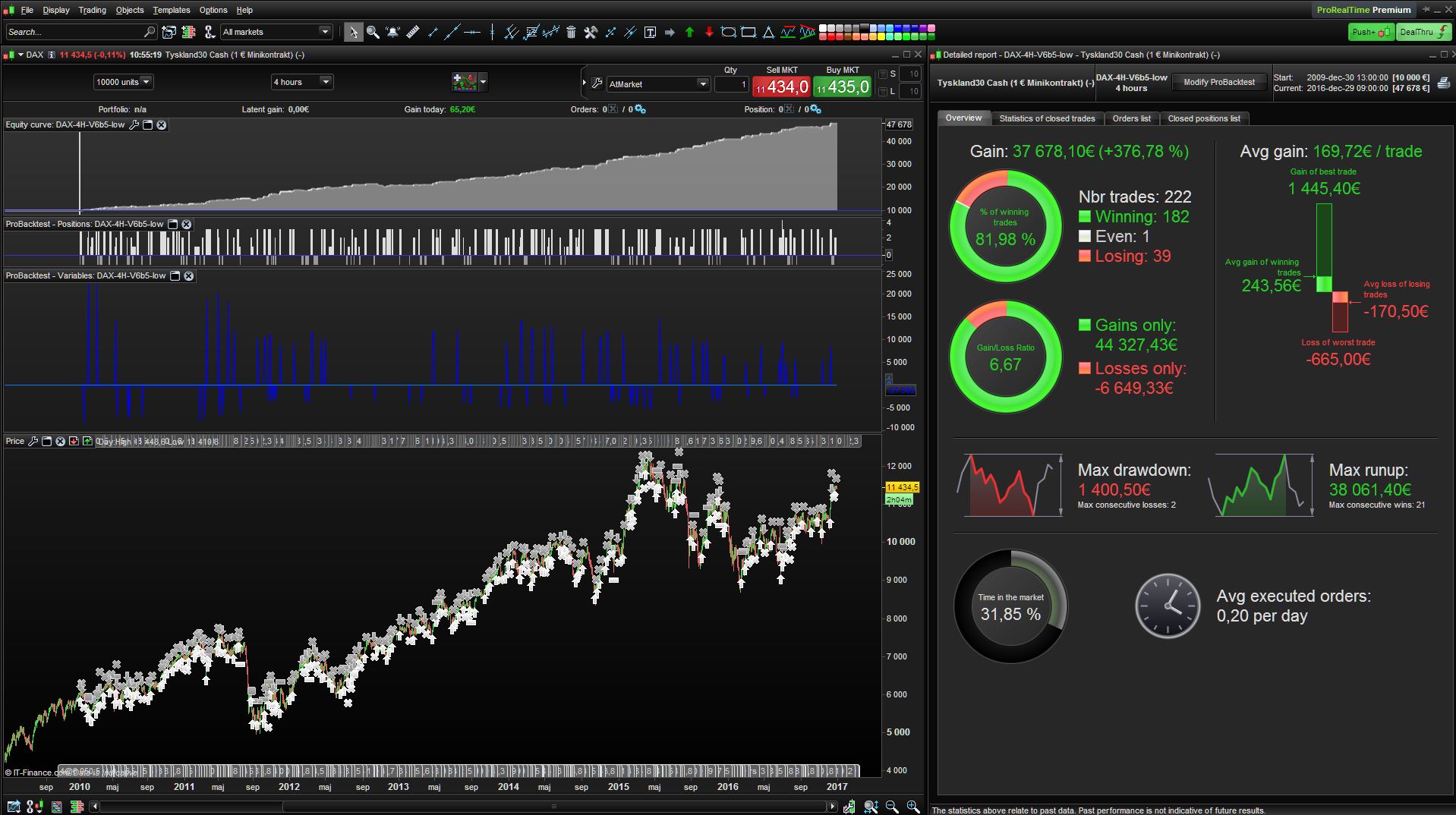1456x815 pixels.
Task: Select the ruler measurement tool
Action: point(413,32)
